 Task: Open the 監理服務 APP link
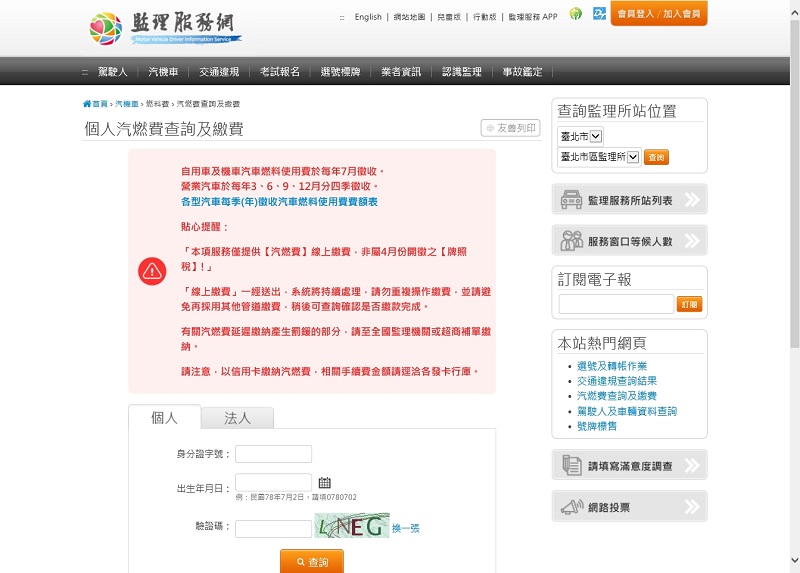pos(533,17)
